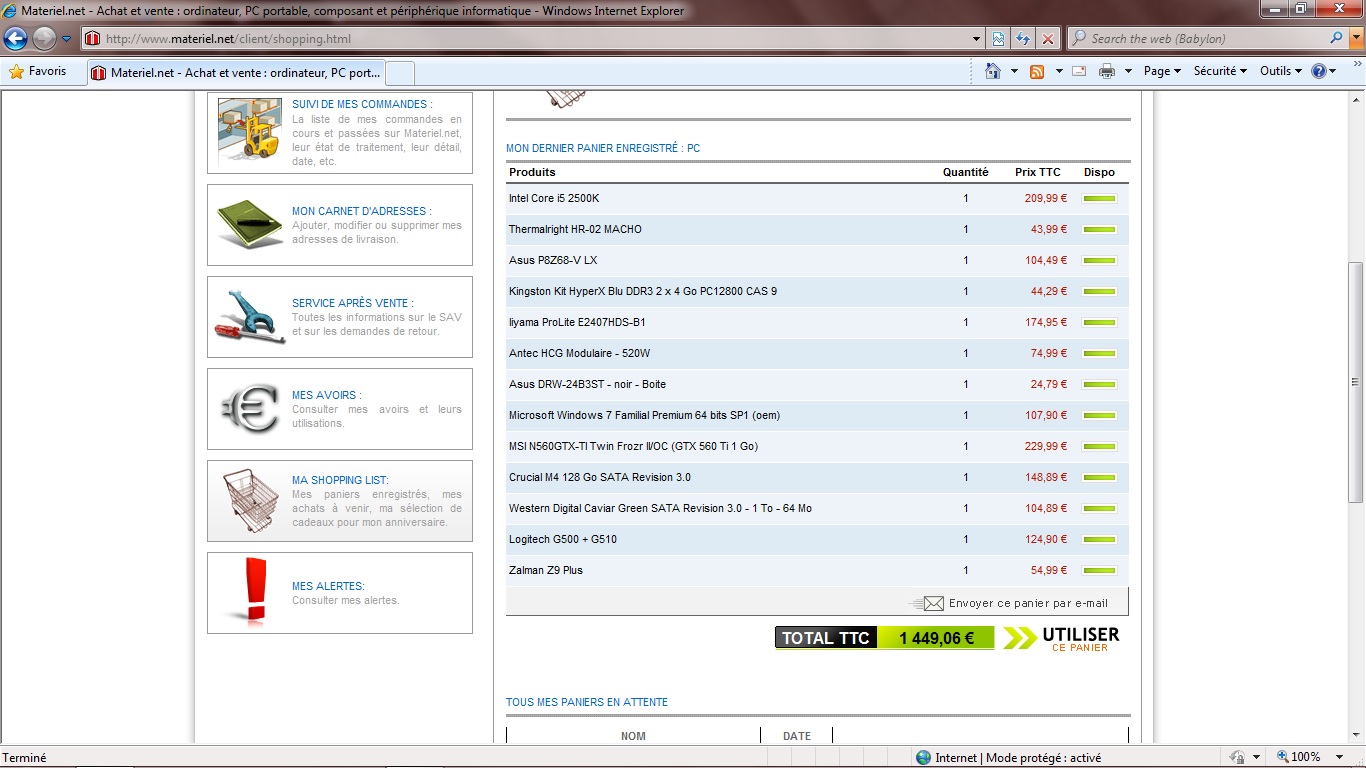Click the browser Back arrow button
The height and width of the screenshot is (768, 1366).
point(16,39)
